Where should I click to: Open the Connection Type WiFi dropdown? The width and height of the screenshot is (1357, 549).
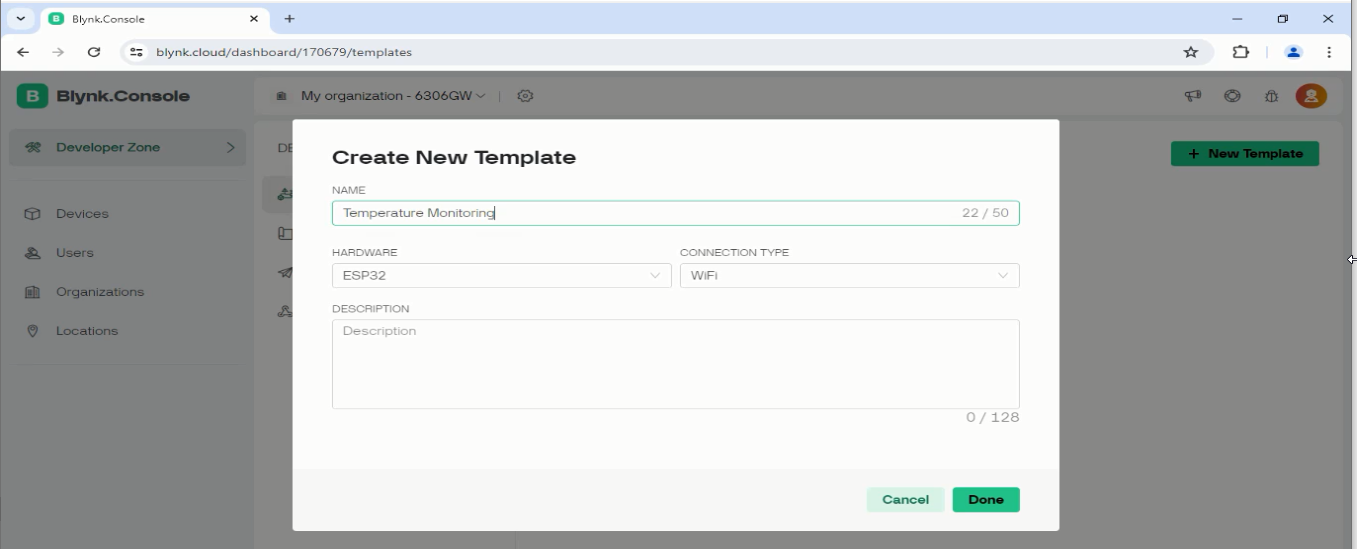849,276
